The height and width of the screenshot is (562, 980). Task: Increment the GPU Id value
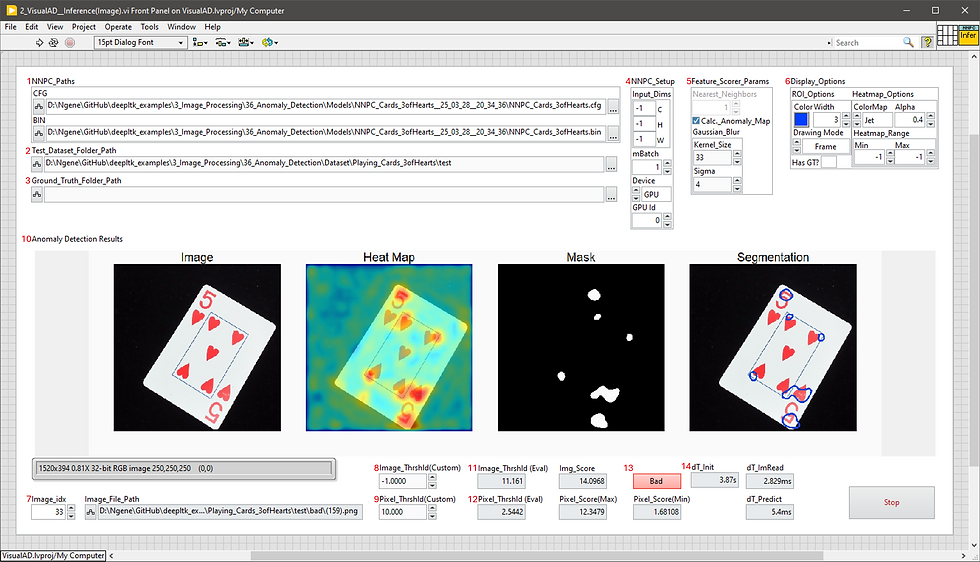[x=668, y=217]
